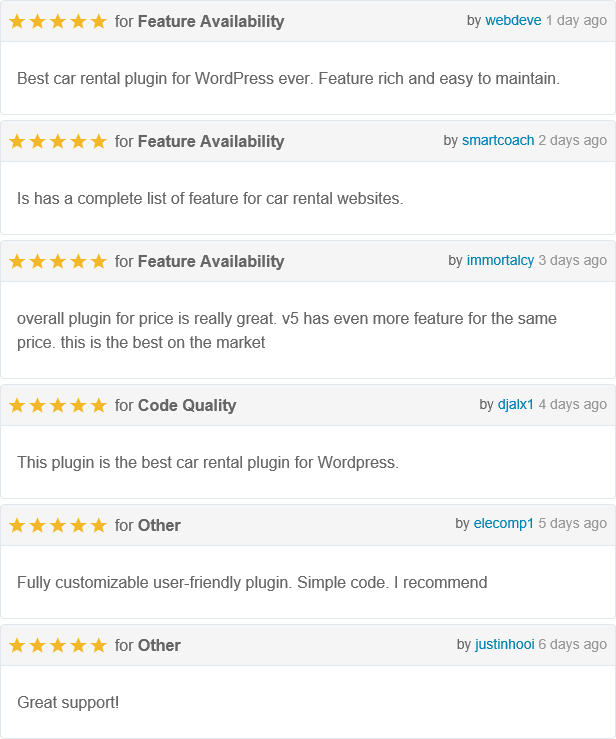Click third star in smartcoach's review
Screen dimensions: 616x739
pos(58,141)
